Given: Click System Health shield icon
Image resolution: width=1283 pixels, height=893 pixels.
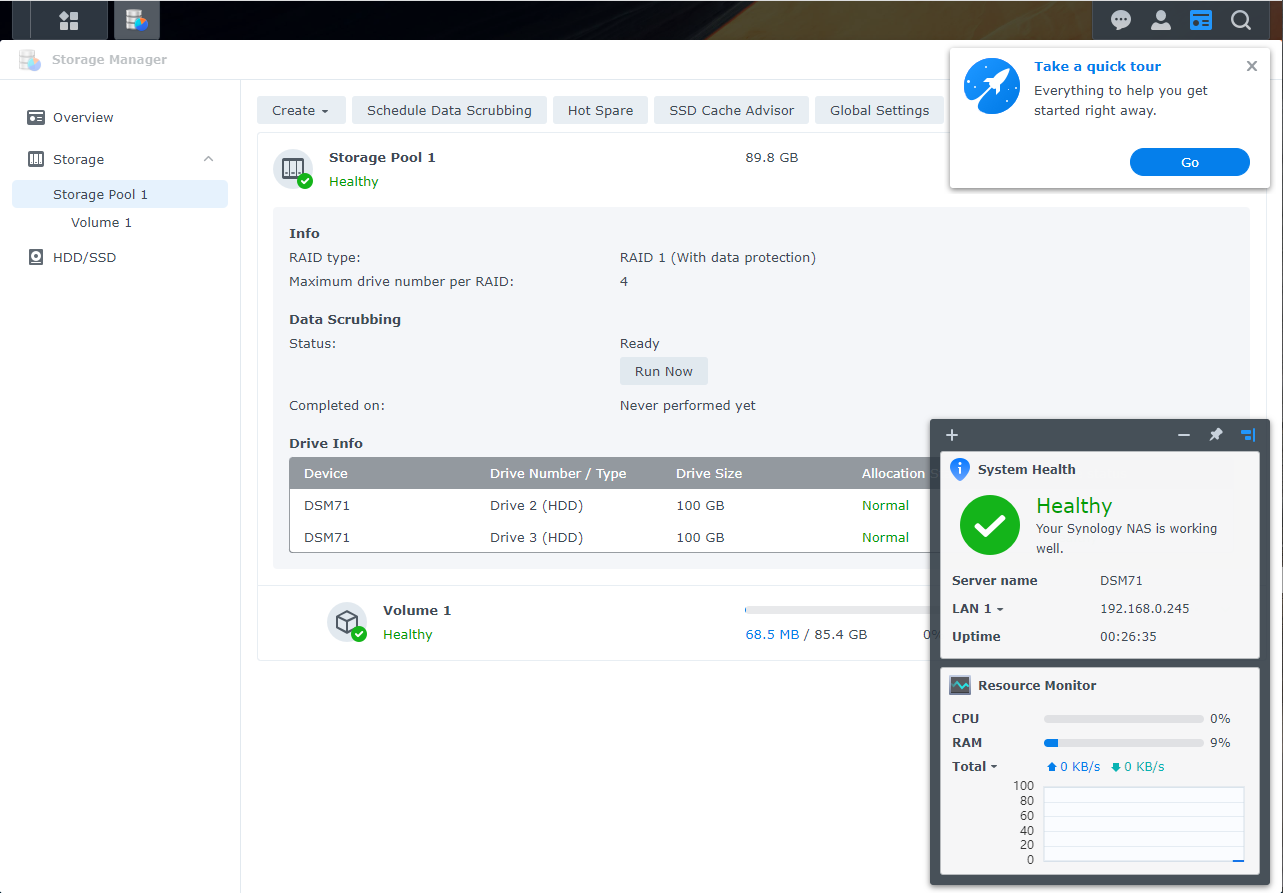Looking at the screenshot, I should (x=960, y=469).
